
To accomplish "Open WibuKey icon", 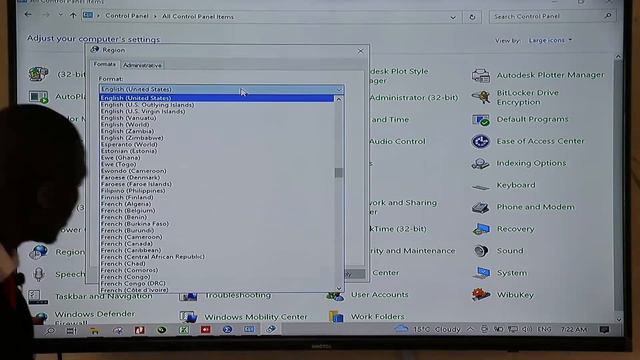I will (x=480, y=294).
